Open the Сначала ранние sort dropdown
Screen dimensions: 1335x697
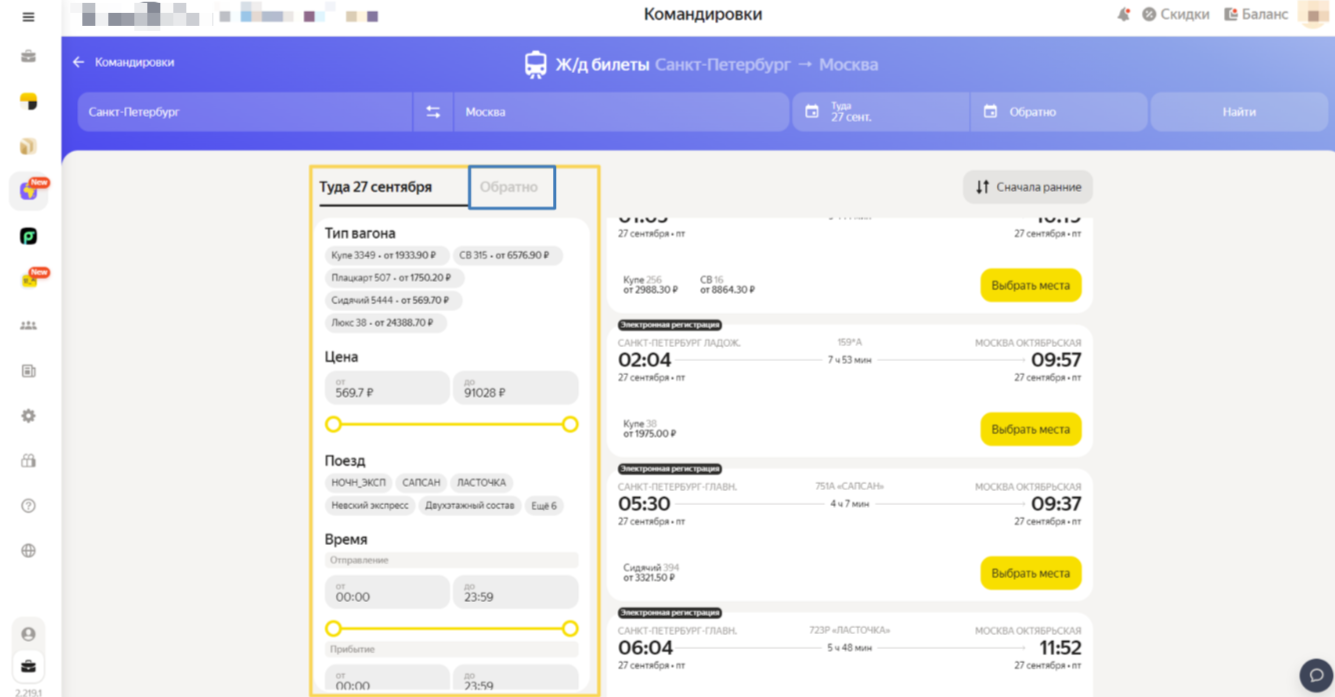tap(1028, 187)
